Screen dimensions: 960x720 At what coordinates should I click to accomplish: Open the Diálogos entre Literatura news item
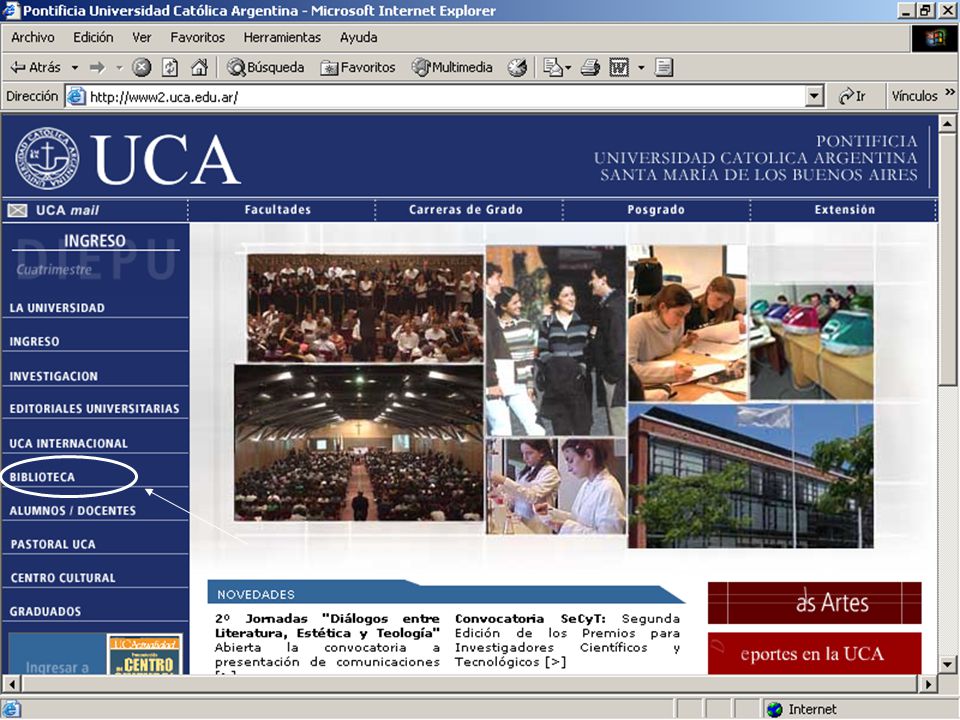(x=327, y=643)
